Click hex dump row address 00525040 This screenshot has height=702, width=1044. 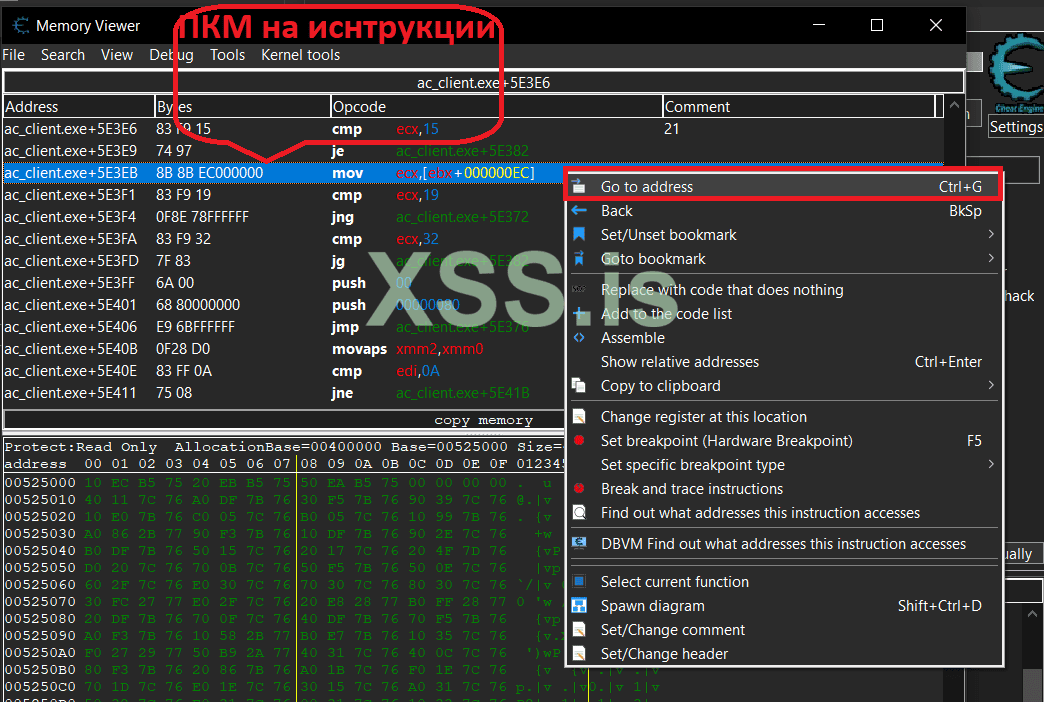tap(40, 551)
